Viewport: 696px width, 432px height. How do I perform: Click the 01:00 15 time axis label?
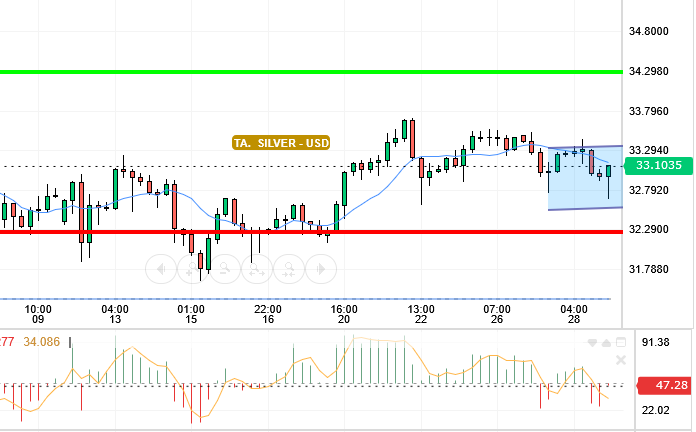pos(191,314)
